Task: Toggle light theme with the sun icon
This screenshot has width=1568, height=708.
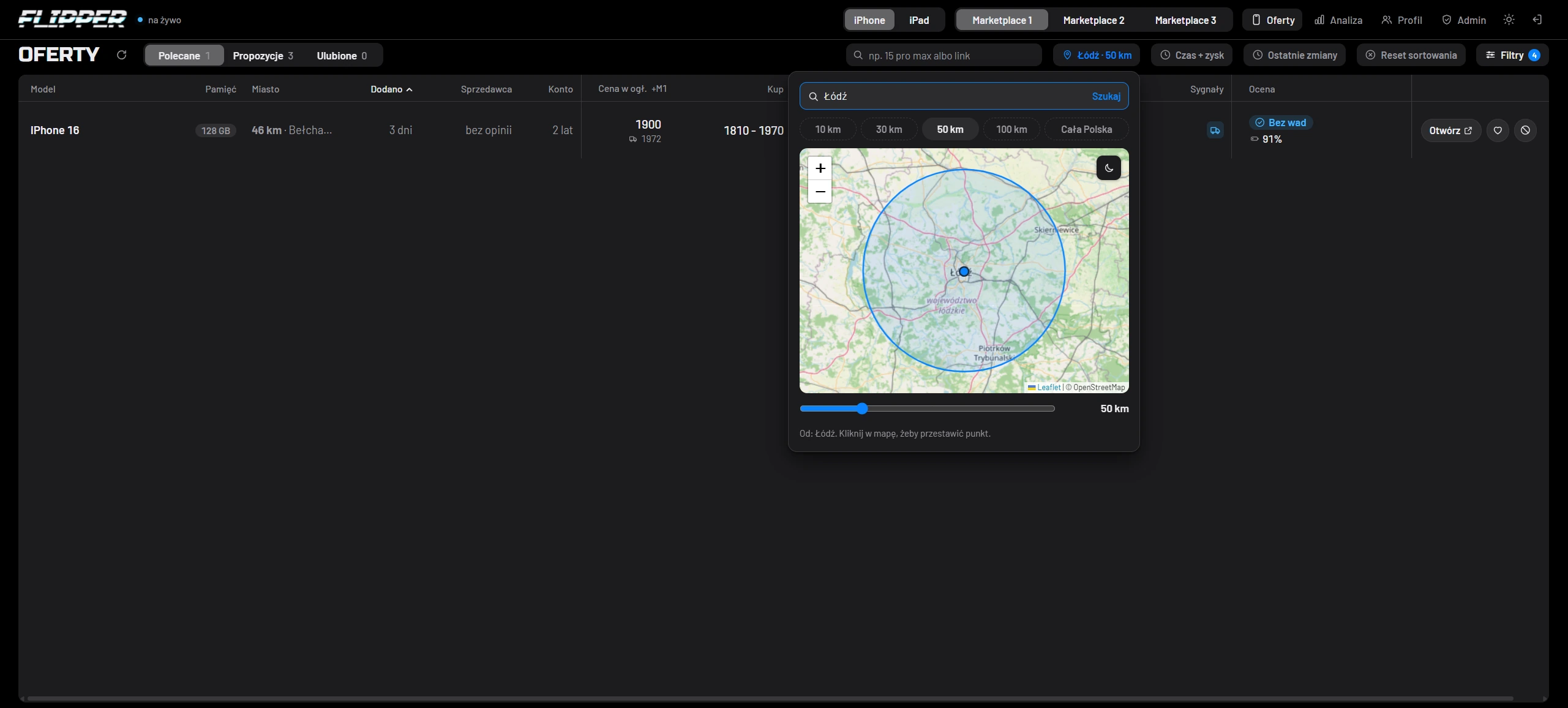Action: point(1509,20)
